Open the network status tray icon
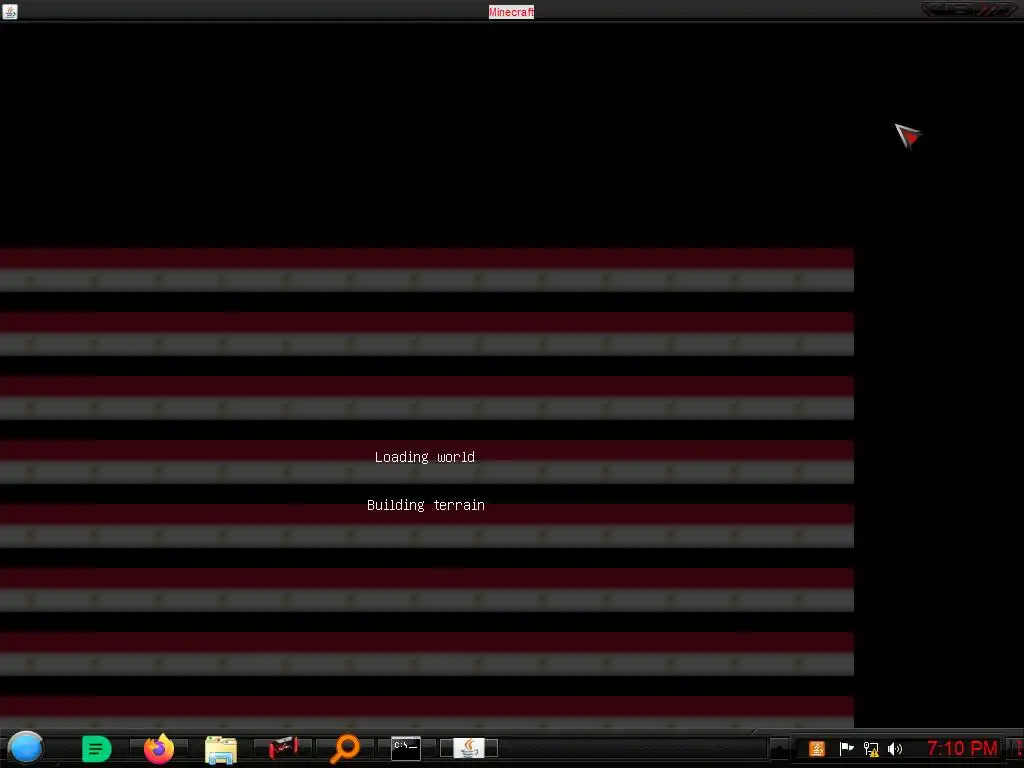Screen dimensions: 1024x768 871,748
